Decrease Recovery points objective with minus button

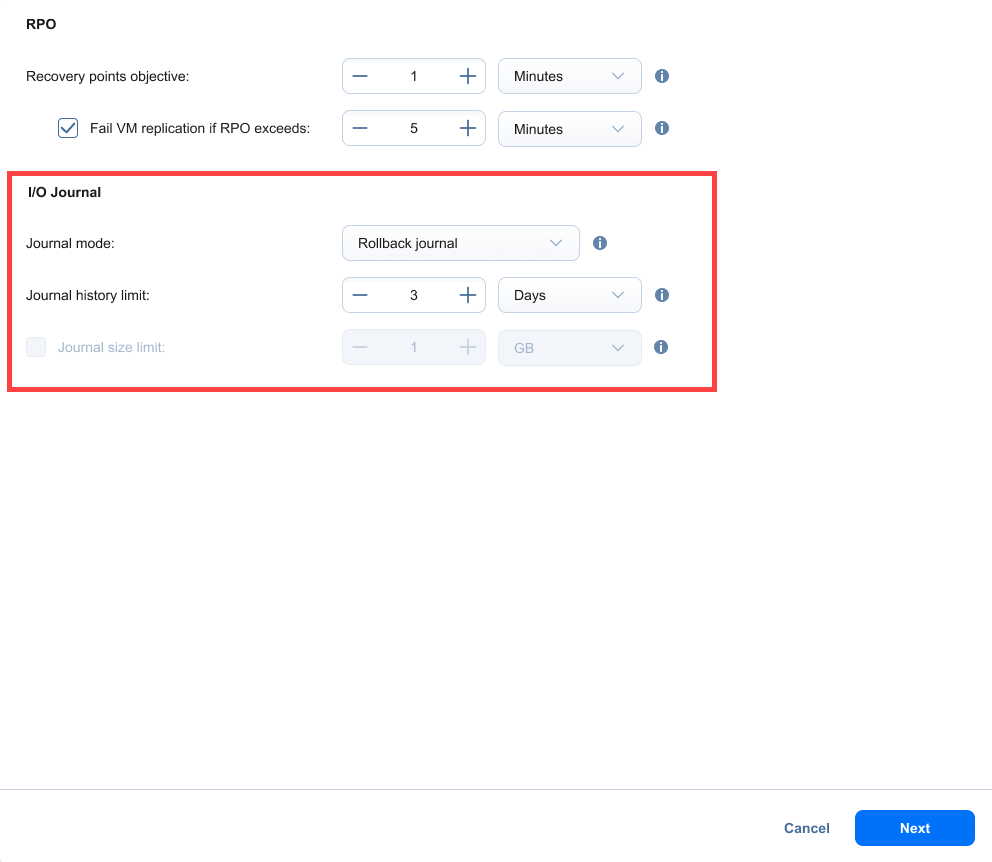(x=360, y=76)
